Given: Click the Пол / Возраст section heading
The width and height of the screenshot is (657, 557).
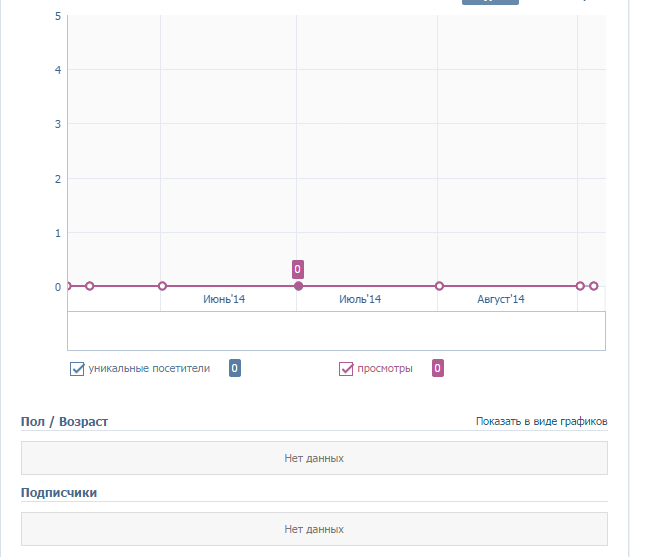Looking at the screenshot, I should click(64, 422).
